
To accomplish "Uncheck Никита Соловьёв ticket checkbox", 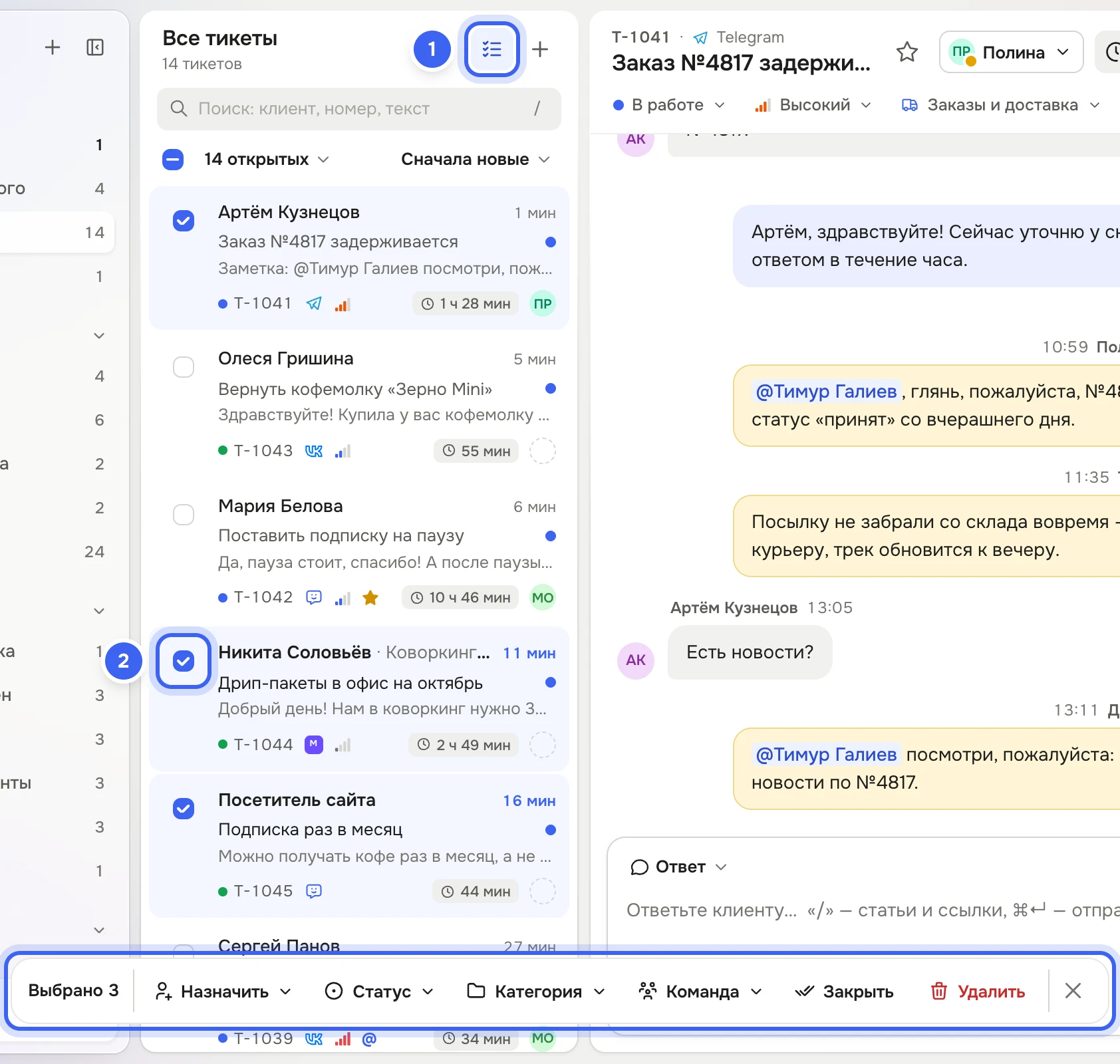I will pyautogui.click(x=184, y=661).
